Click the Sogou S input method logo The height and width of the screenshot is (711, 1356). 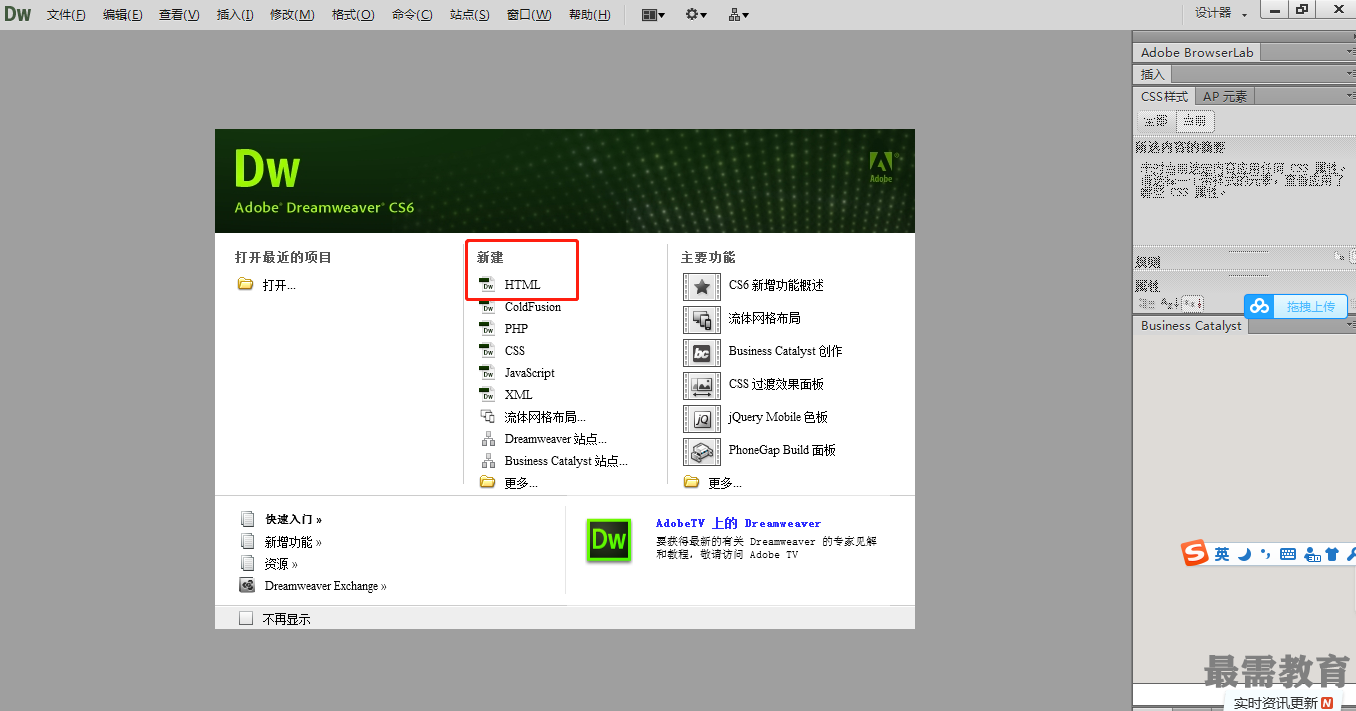point(1195,553)
